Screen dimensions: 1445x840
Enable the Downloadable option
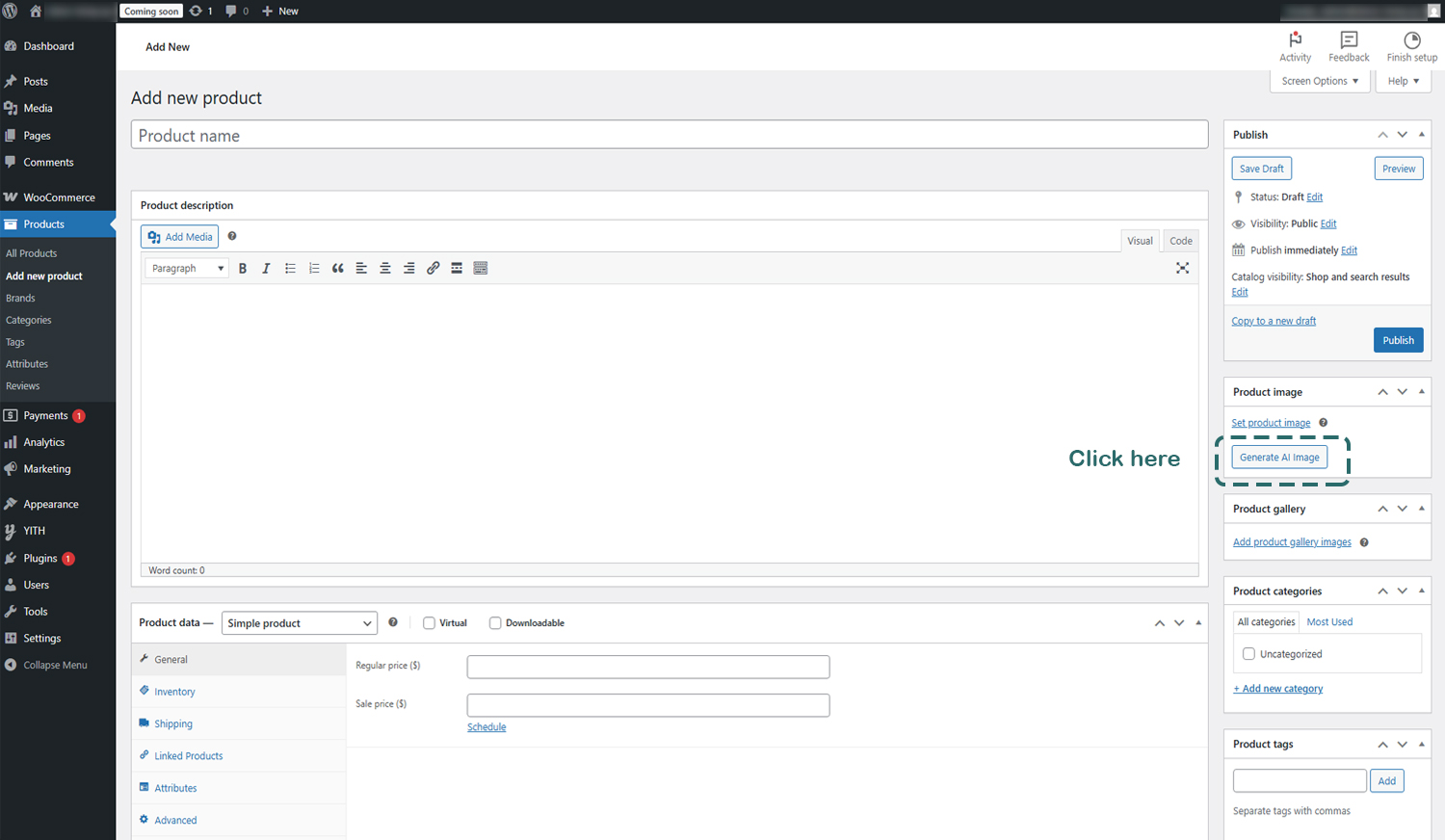pyautogui.click(x=495, y=623)
